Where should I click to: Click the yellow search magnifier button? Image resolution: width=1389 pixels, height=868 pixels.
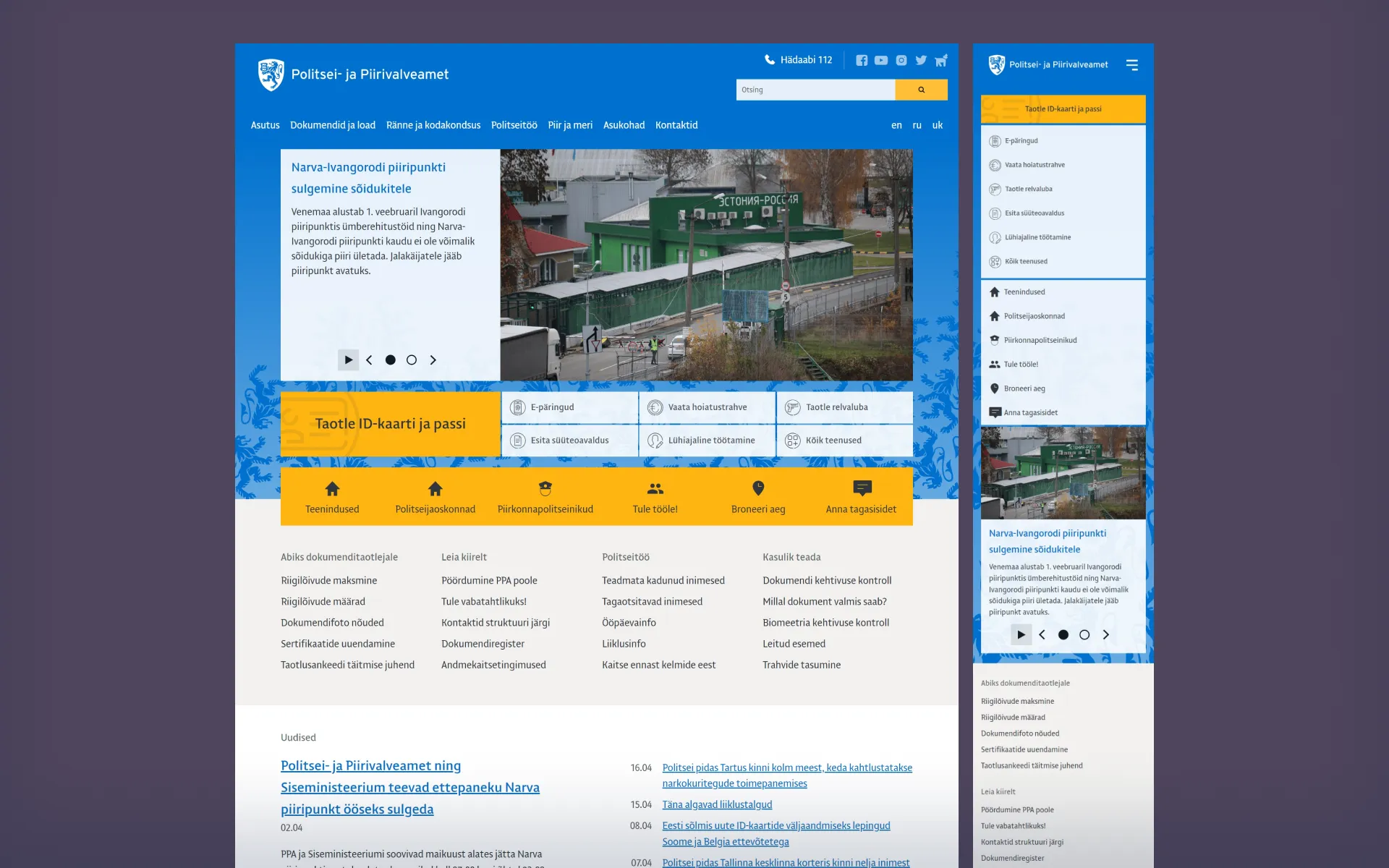coord(921,90)
